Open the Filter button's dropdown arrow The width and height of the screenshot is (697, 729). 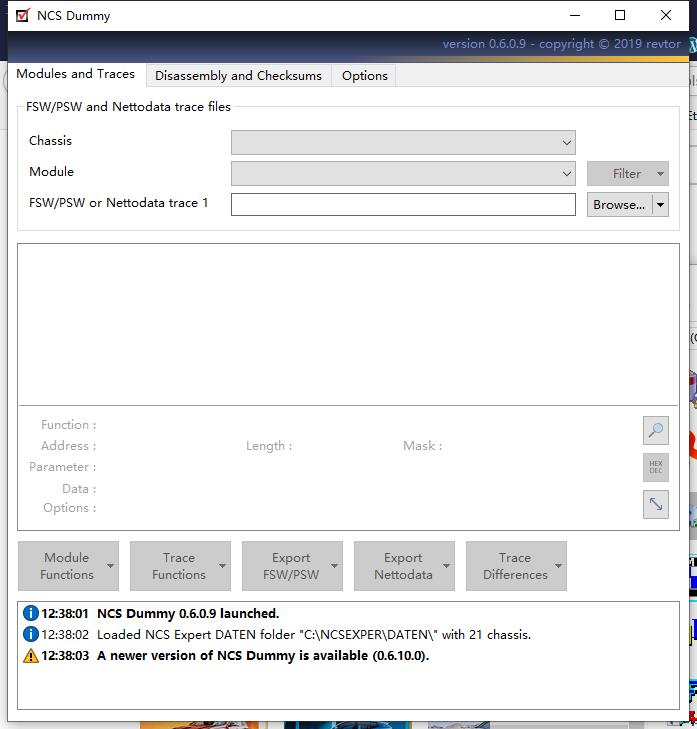click(x=660, y=173)
